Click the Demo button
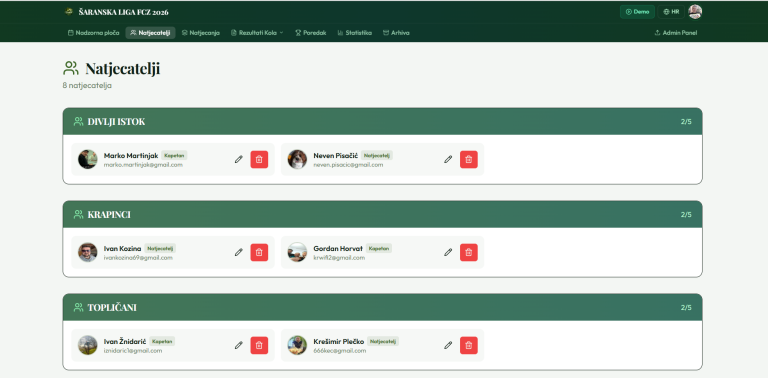 637,12
